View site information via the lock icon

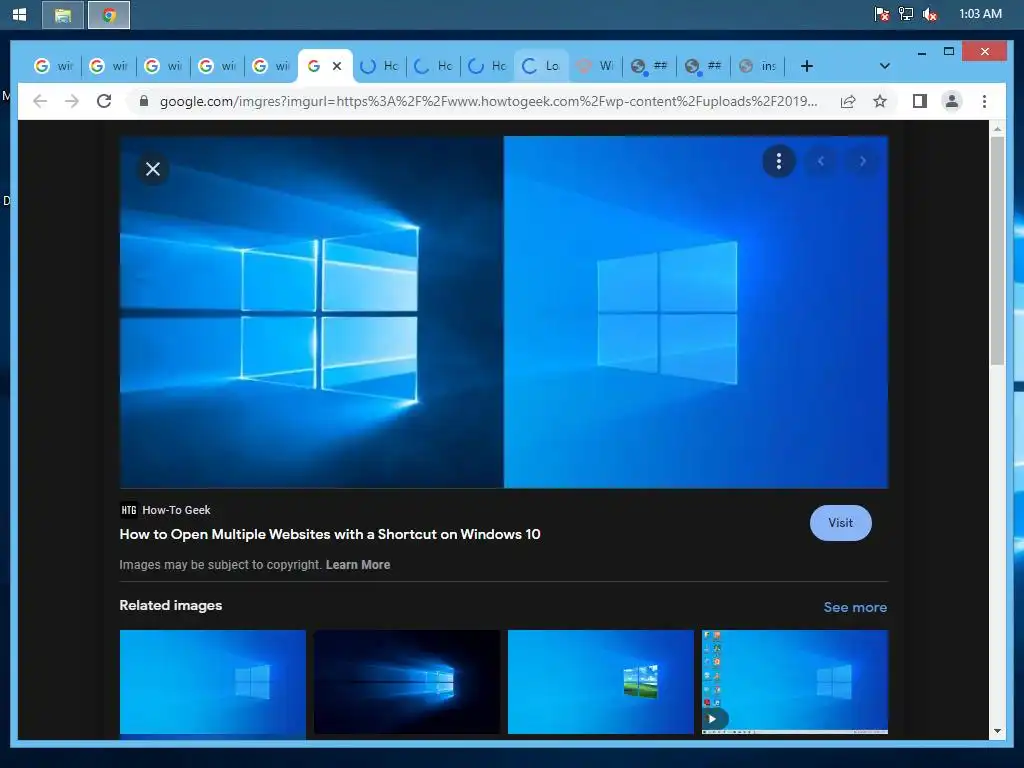[144, 101]
